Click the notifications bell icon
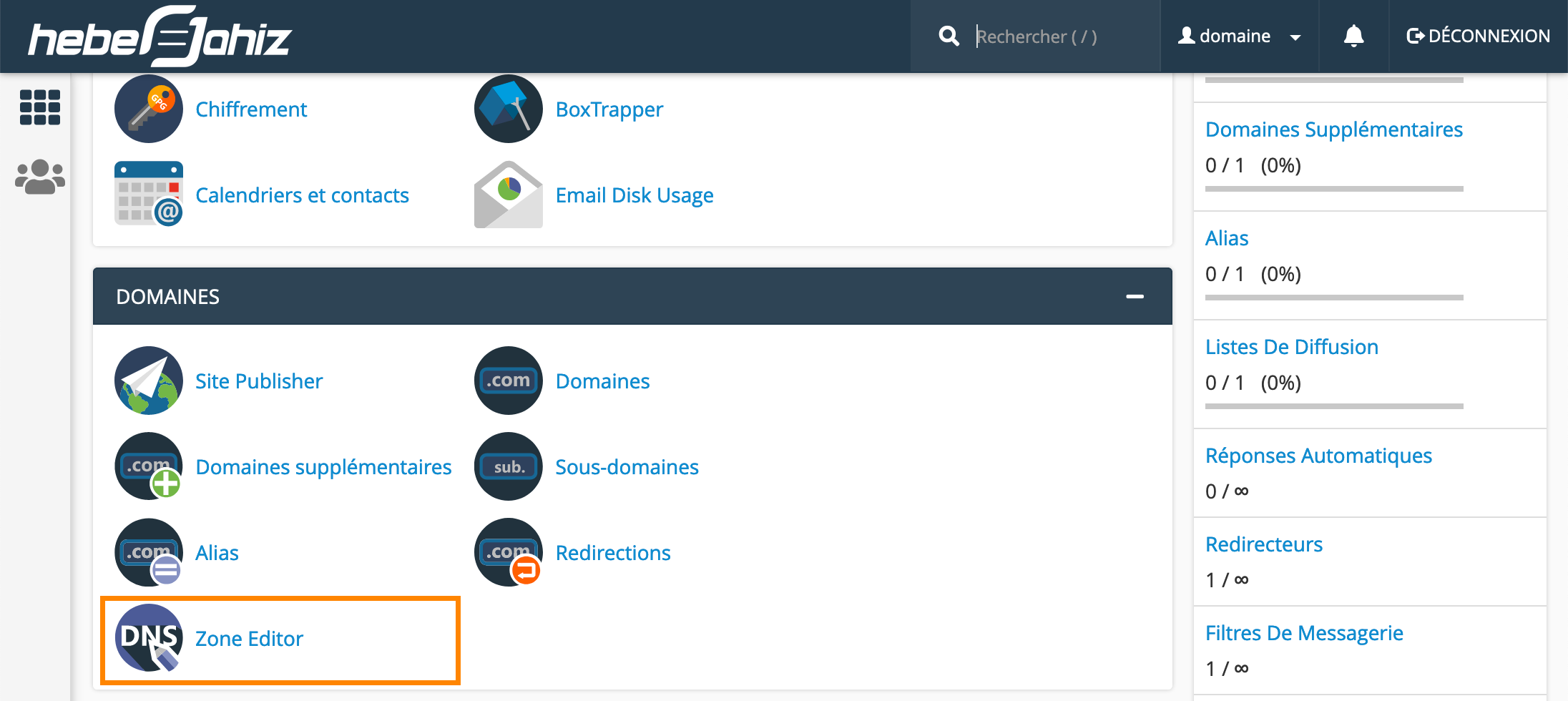 click(x=1353, y=36)
